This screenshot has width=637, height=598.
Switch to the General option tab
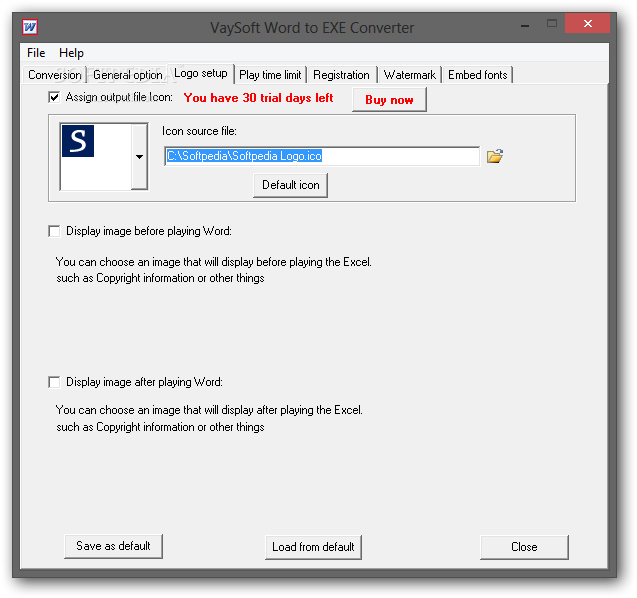128,75
